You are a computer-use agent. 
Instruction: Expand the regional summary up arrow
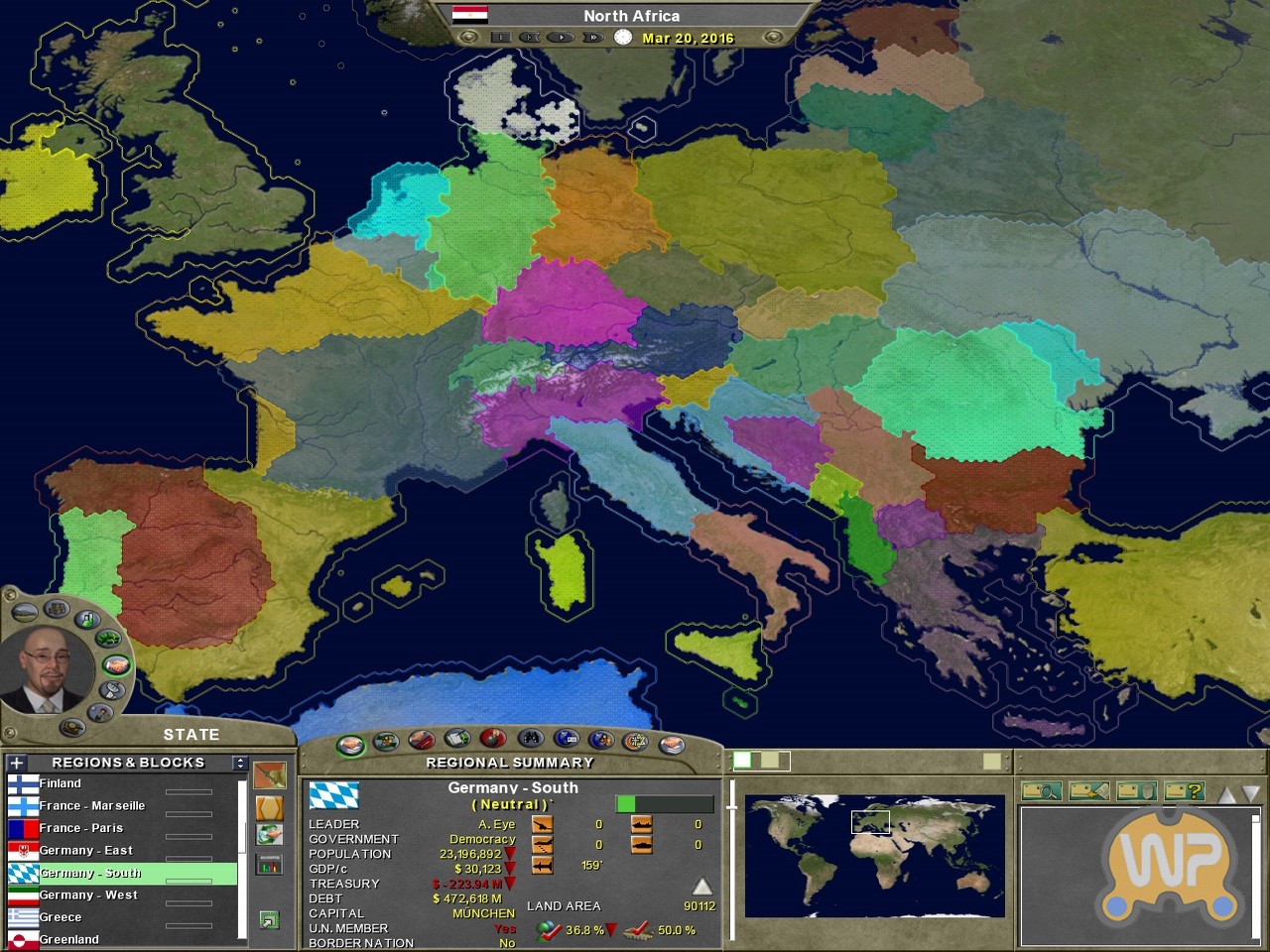(701, 887)
